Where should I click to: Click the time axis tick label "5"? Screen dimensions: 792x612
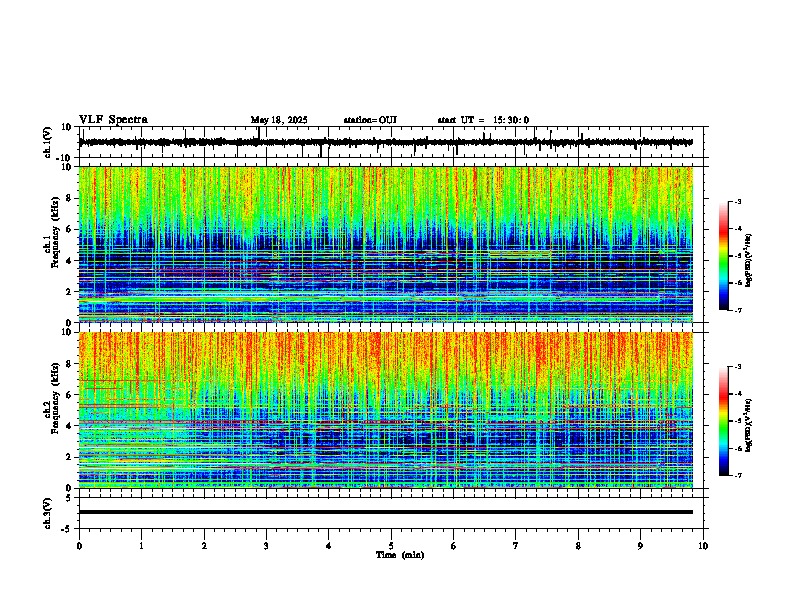(x=391, y=546)
